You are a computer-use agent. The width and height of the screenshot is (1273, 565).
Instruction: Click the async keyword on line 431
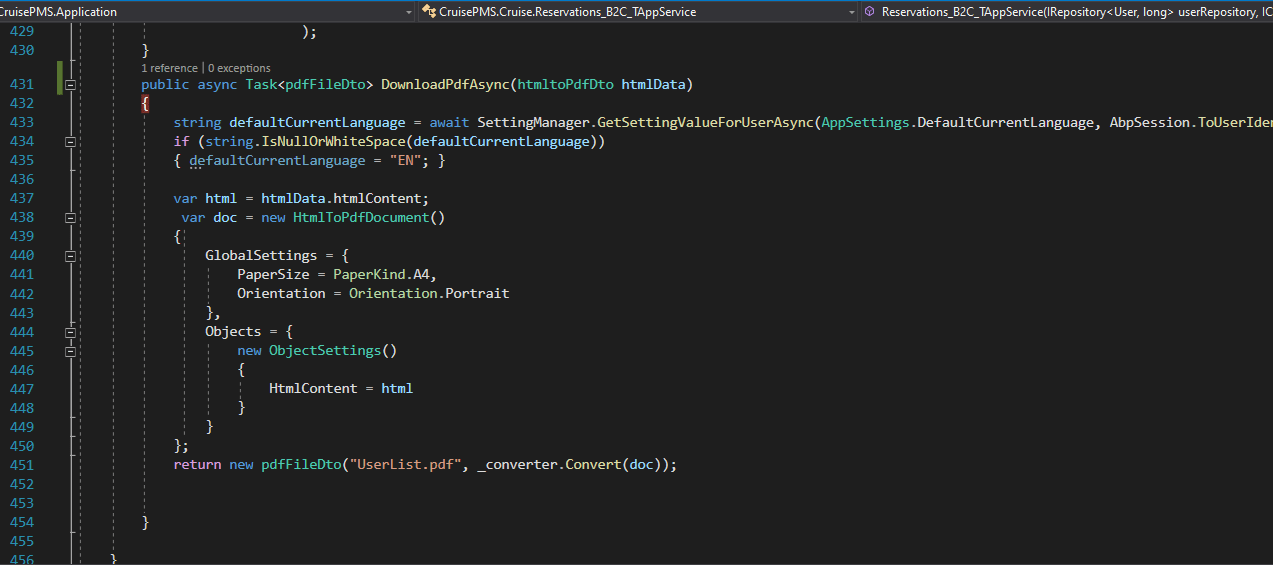(217, 84)
